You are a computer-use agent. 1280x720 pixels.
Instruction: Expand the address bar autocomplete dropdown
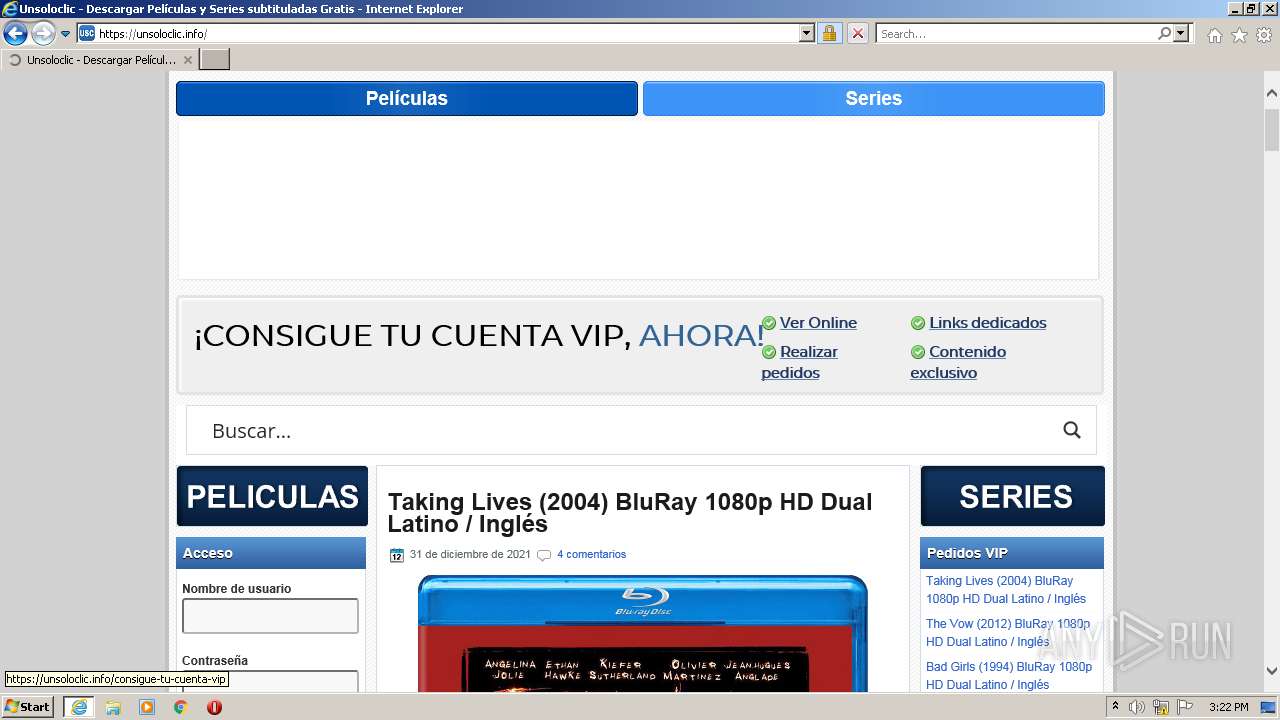click(807, 33)
